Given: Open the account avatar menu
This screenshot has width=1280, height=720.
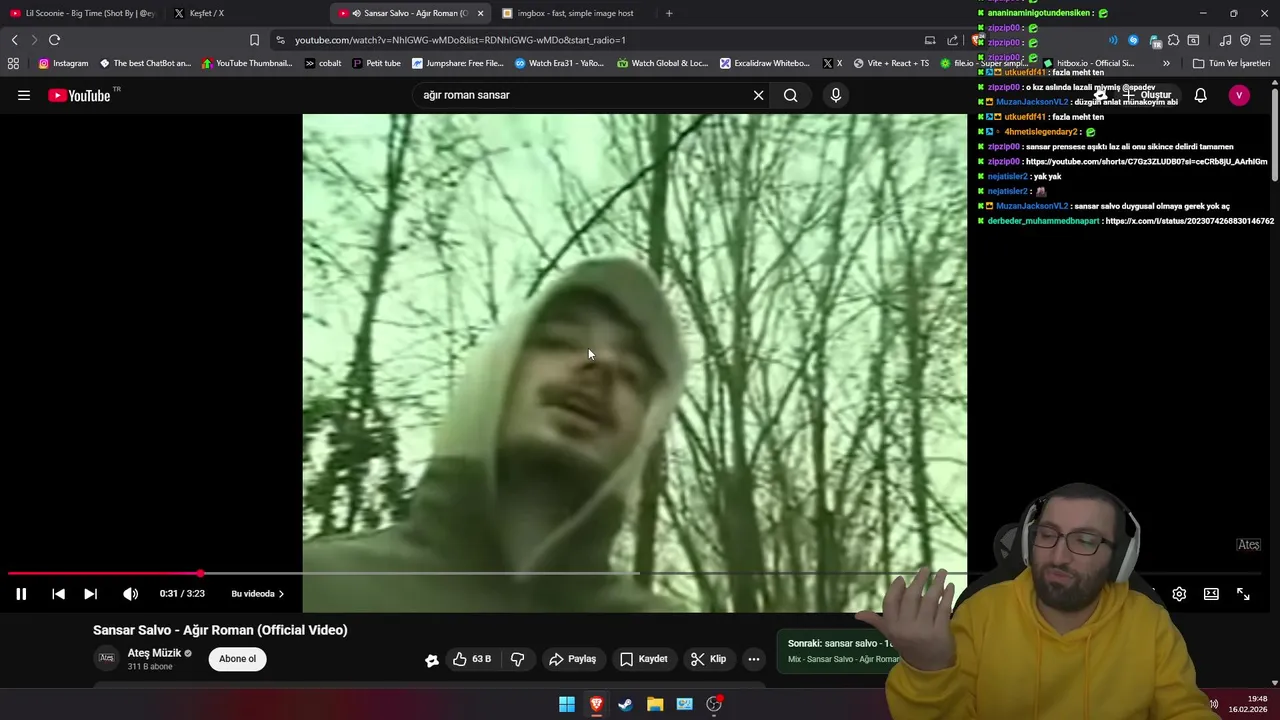Looking at the screenshot, I should point(1239,95).
